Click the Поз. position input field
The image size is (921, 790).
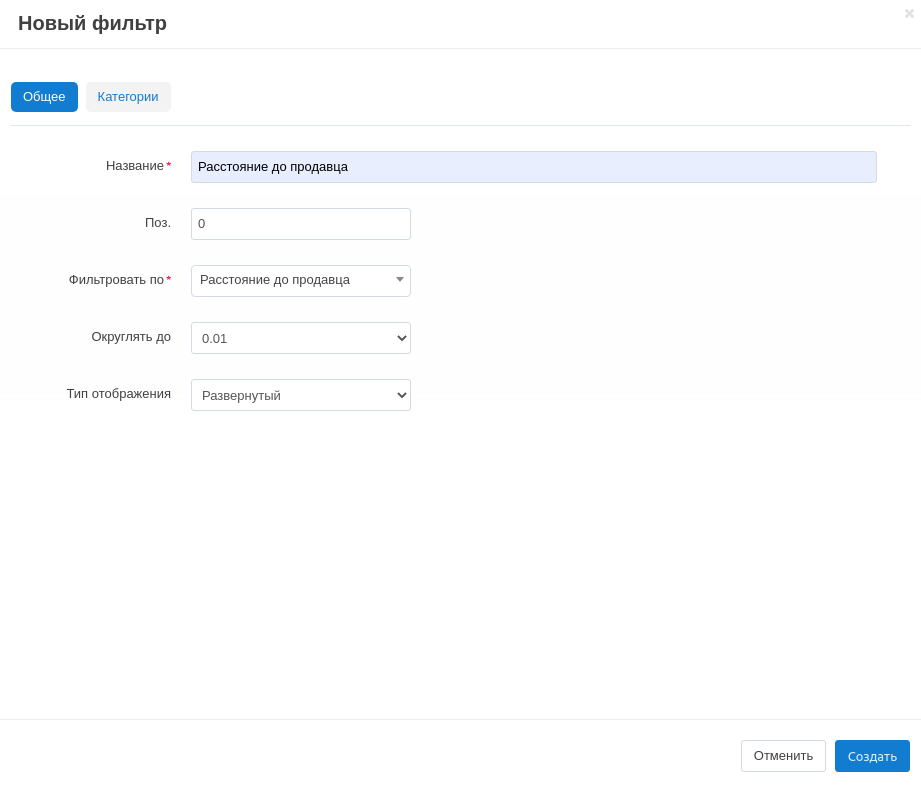301,224
